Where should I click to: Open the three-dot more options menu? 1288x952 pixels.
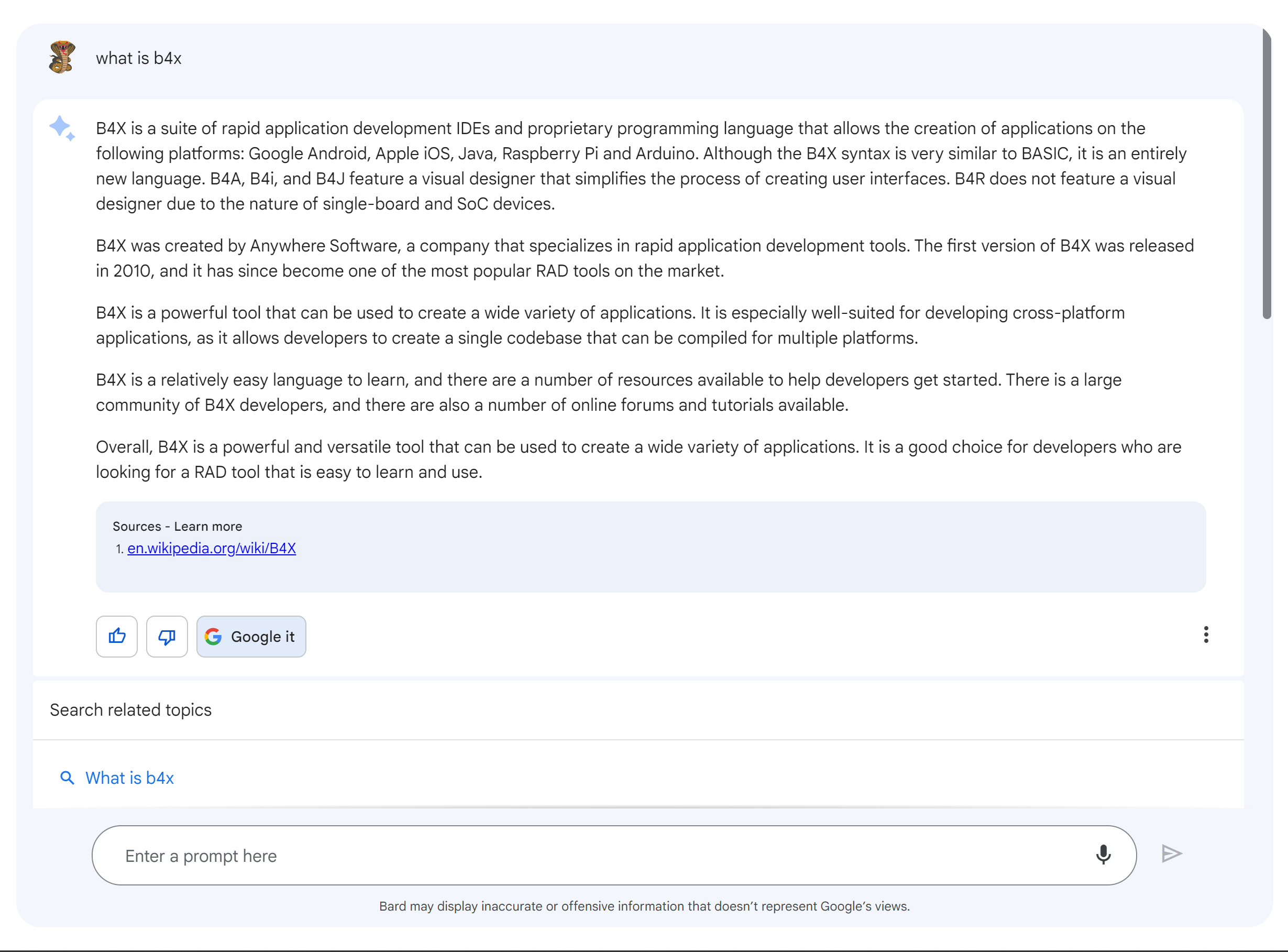coord(1206,634)
